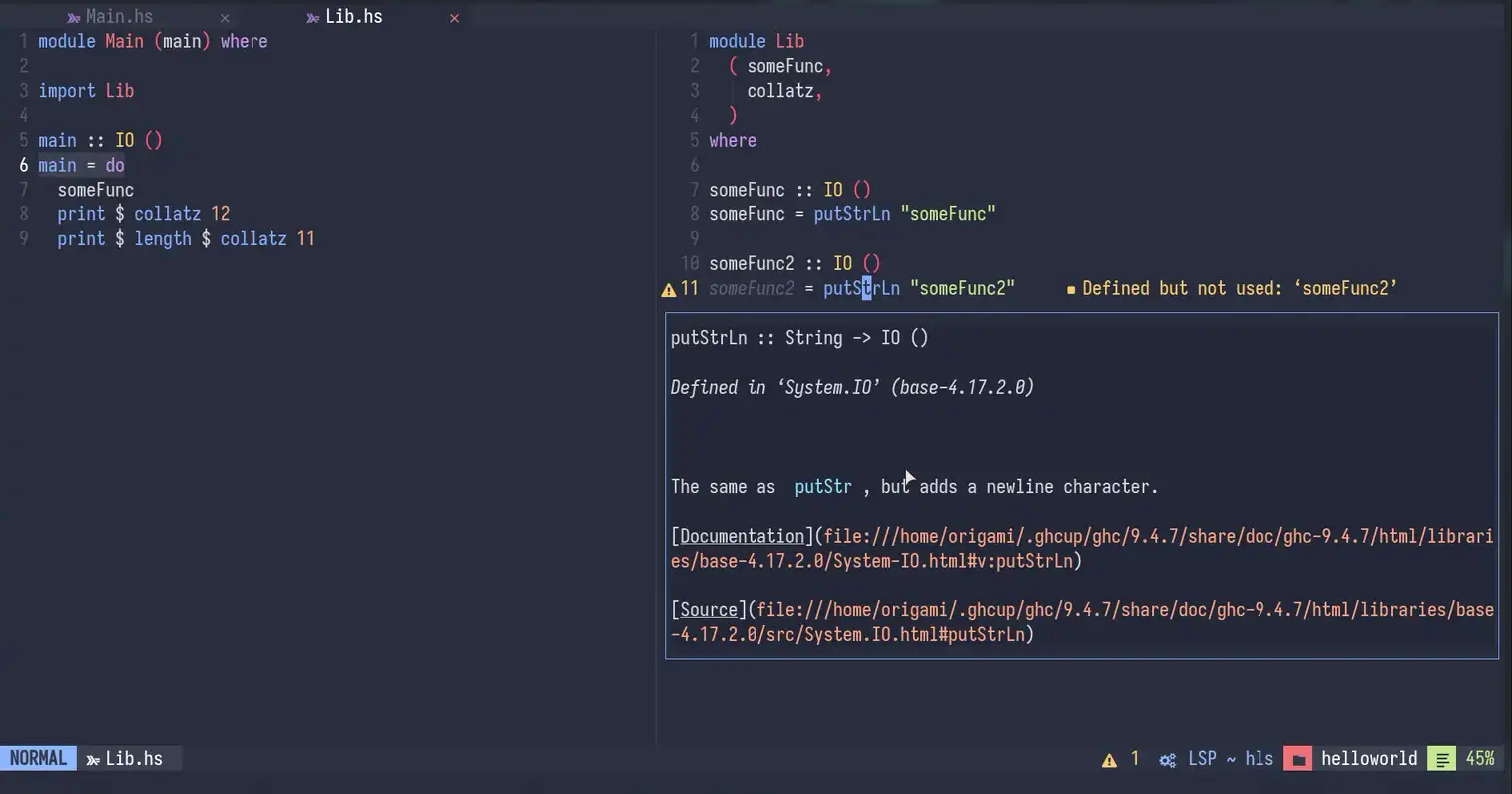
Task: Click putStr reference in hover documentation
Action: (x=822, y=487)
